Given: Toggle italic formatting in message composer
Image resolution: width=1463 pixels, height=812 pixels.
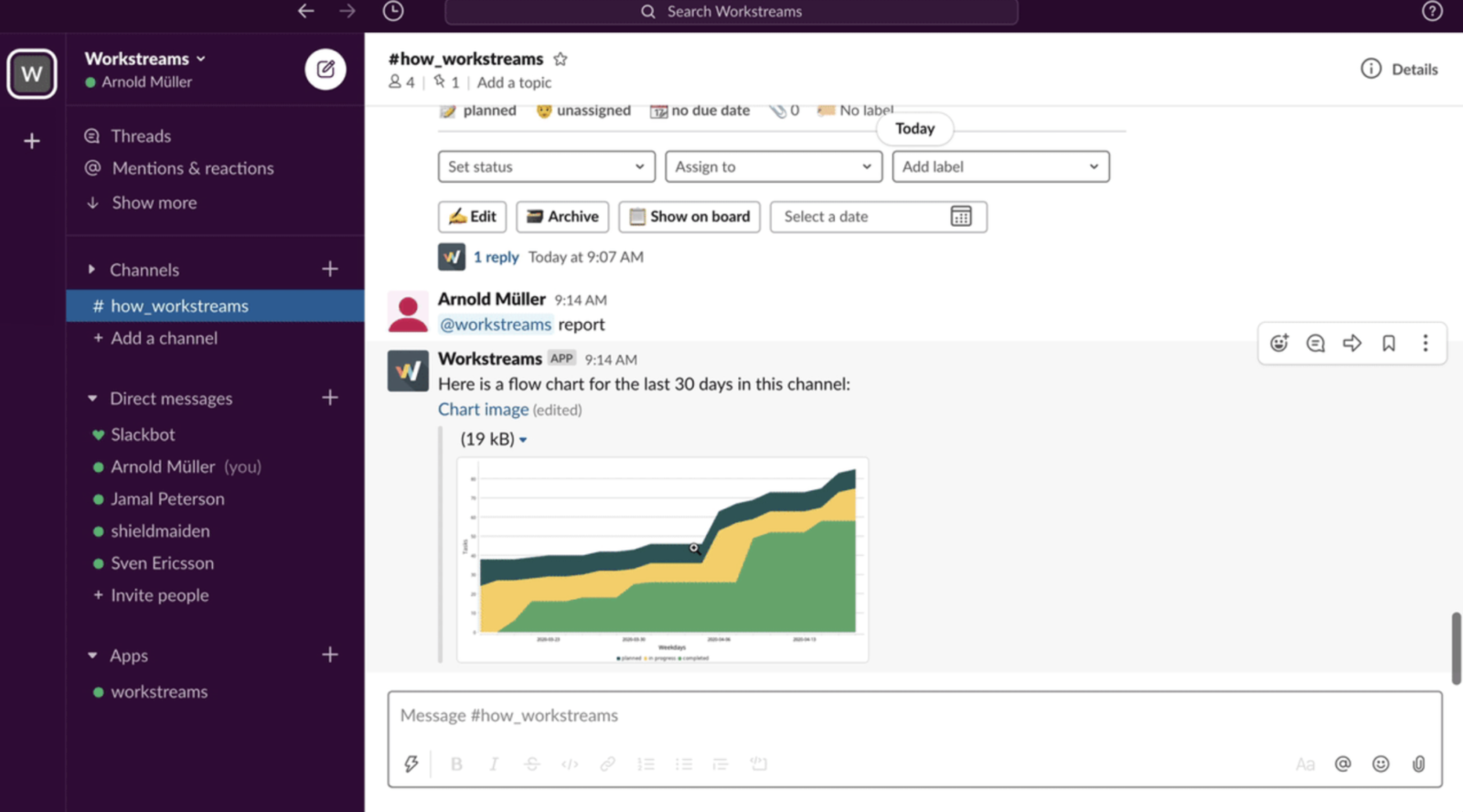Looking at the screenshot, I should tap(494, 764).
